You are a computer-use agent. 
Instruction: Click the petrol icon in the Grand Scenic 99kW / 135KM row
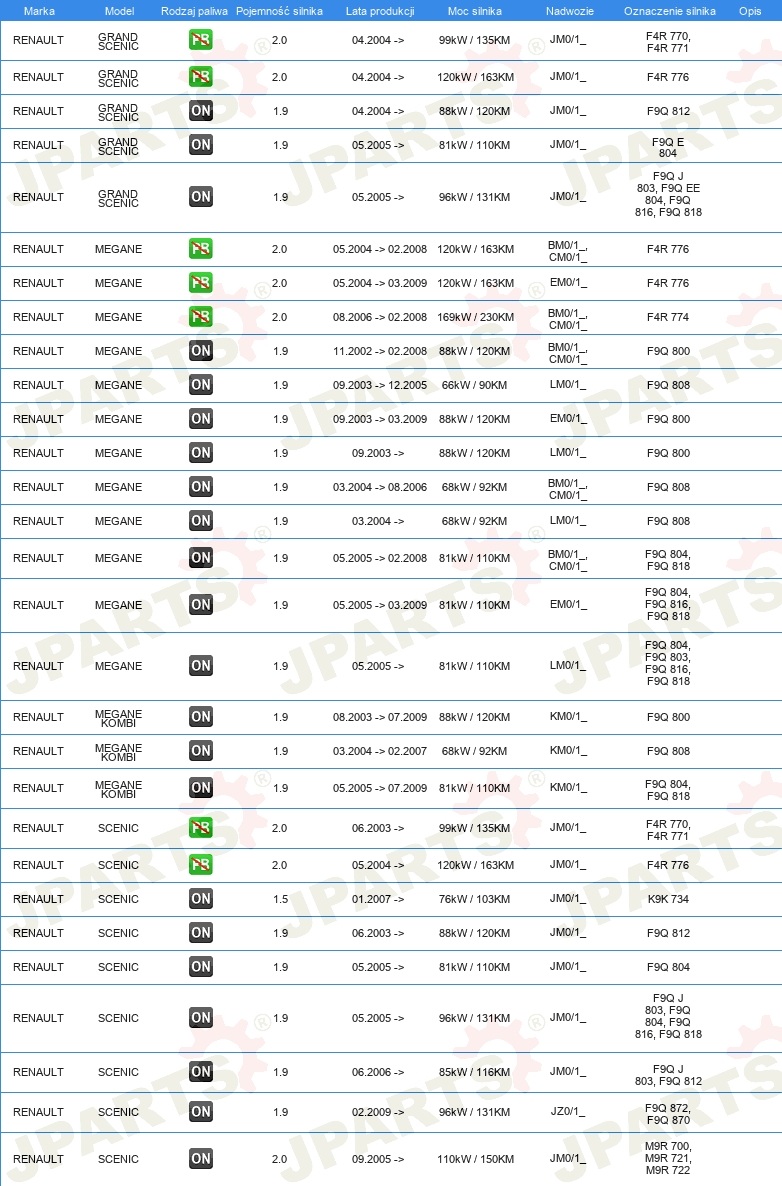point(200,39)
